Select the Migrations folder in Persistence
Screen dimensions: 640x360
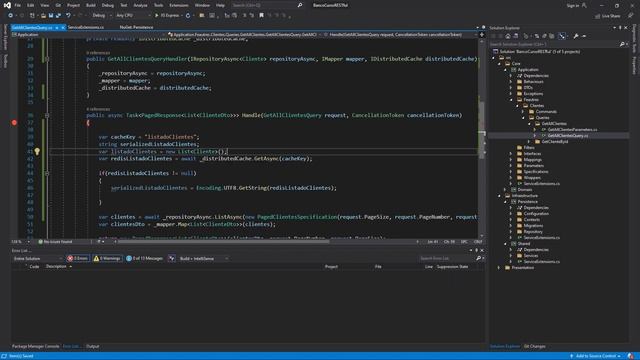[x=533, y=226]
